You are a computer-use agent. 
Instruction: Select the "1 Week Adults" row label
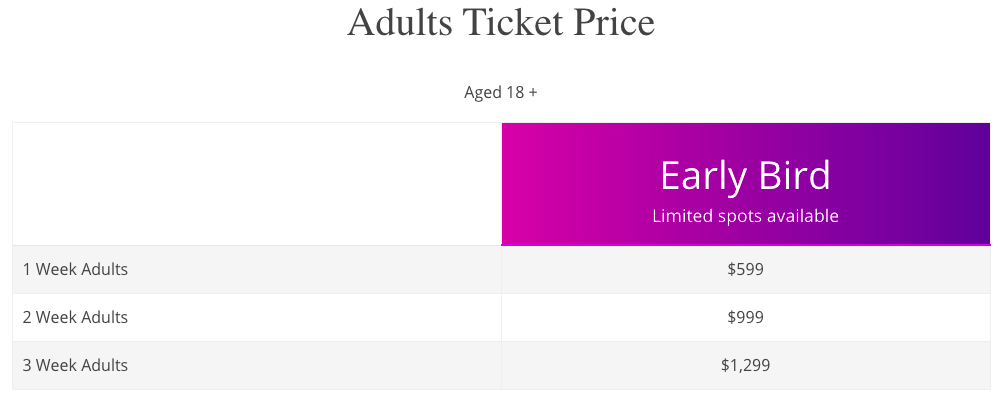tap(75, 269)
